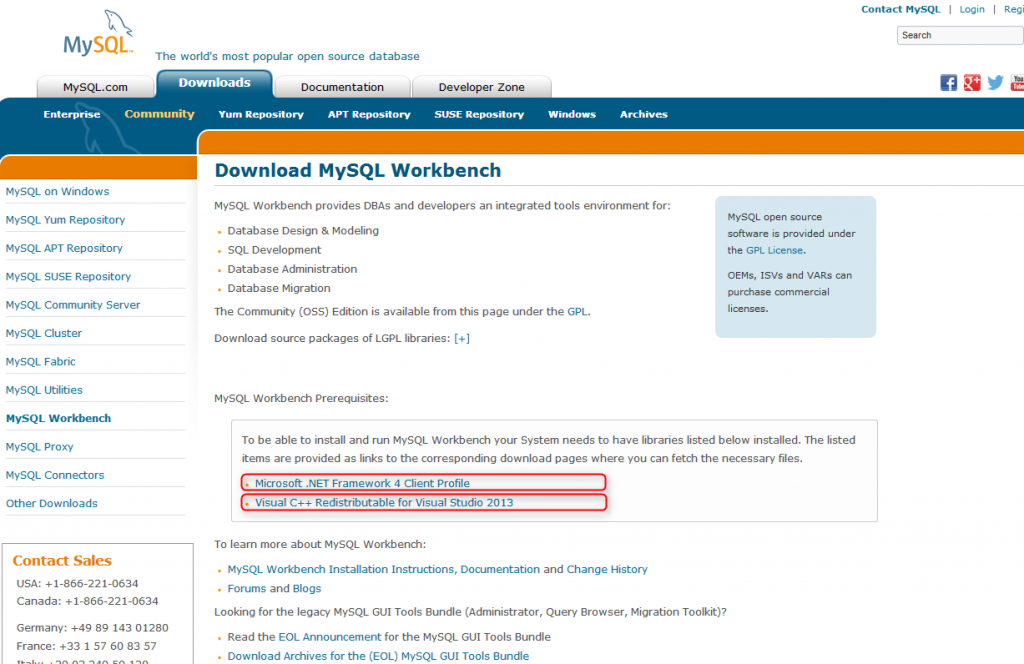Click the Login link
This screenshot has height=664, width=1024.
[971, 9]
